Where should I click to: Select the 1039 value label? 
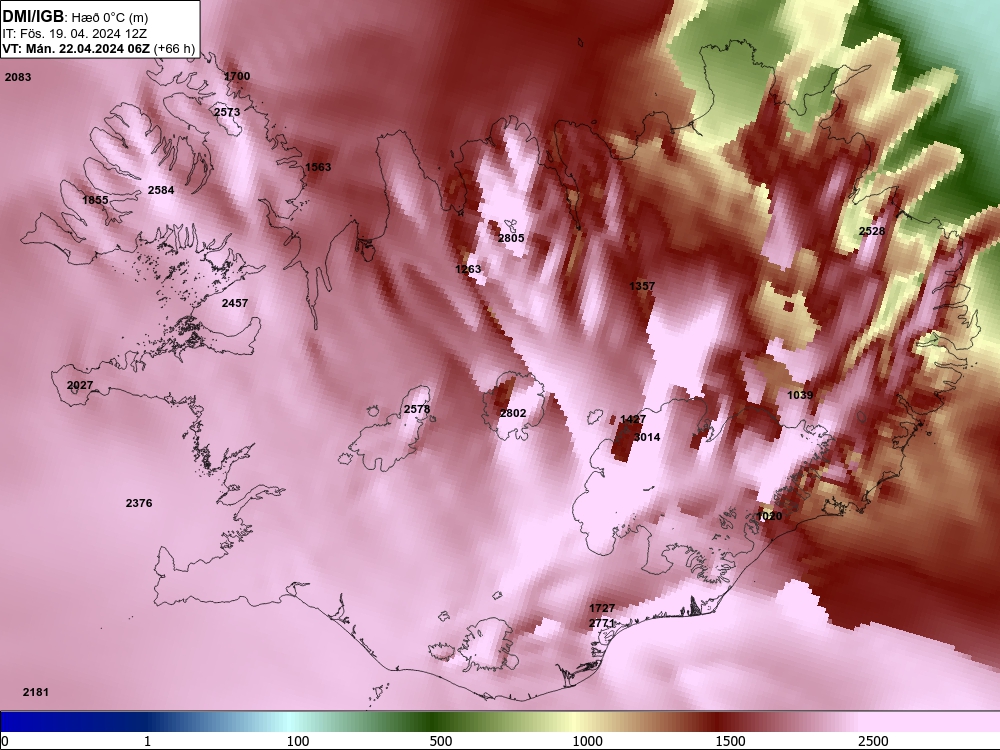click(x=800, y=395)
